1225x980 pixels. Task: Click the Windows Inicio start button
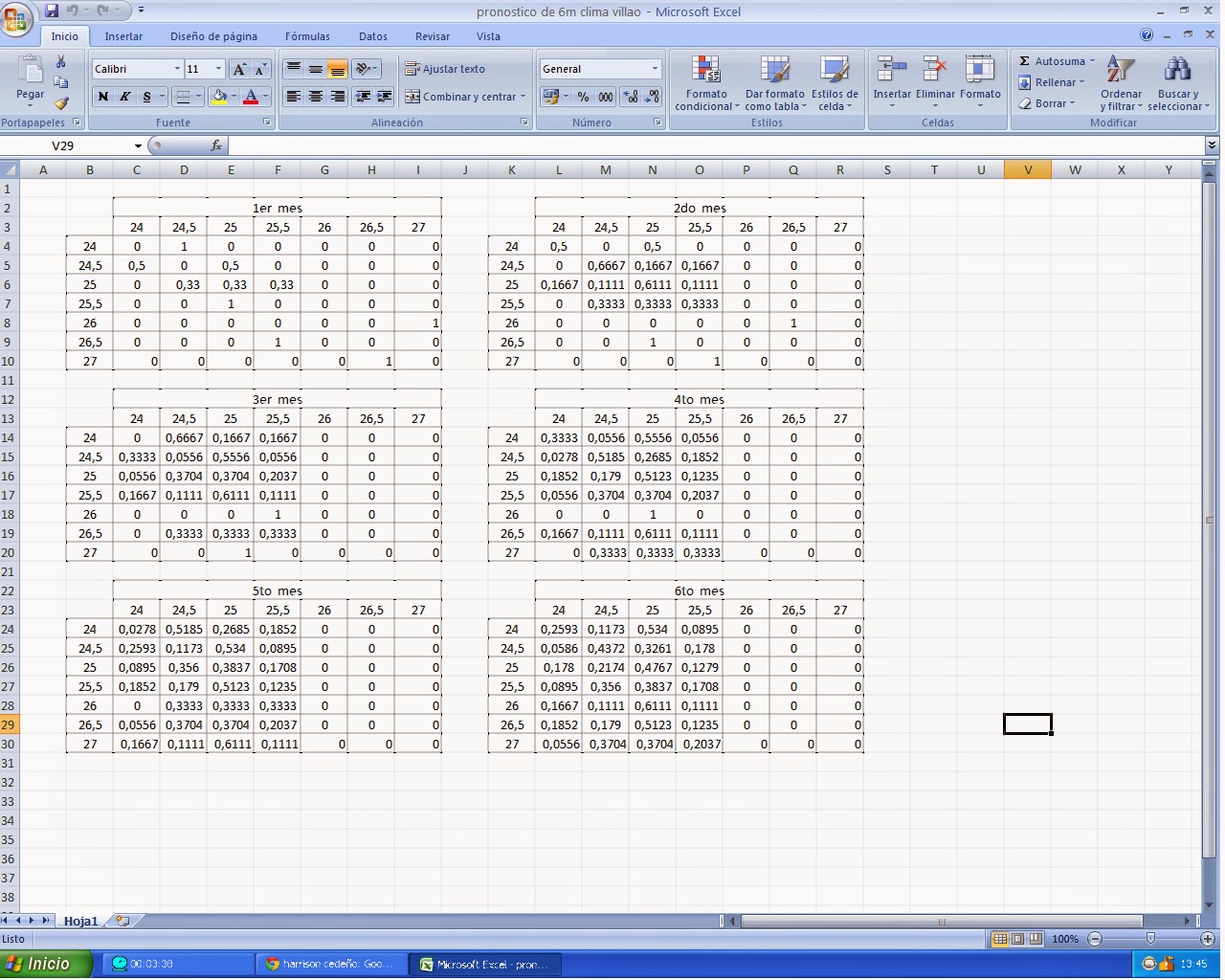point(46,964)
